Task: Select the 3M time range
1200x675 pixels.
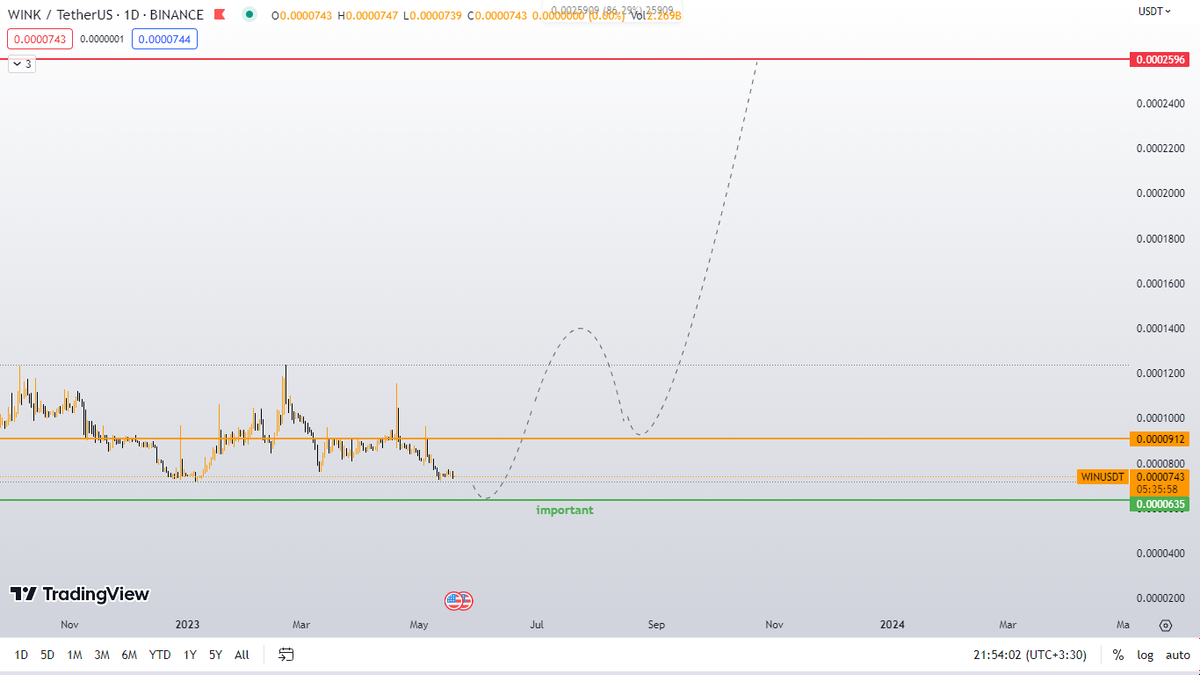Action: pyautogui.click(x=102, y=655)
